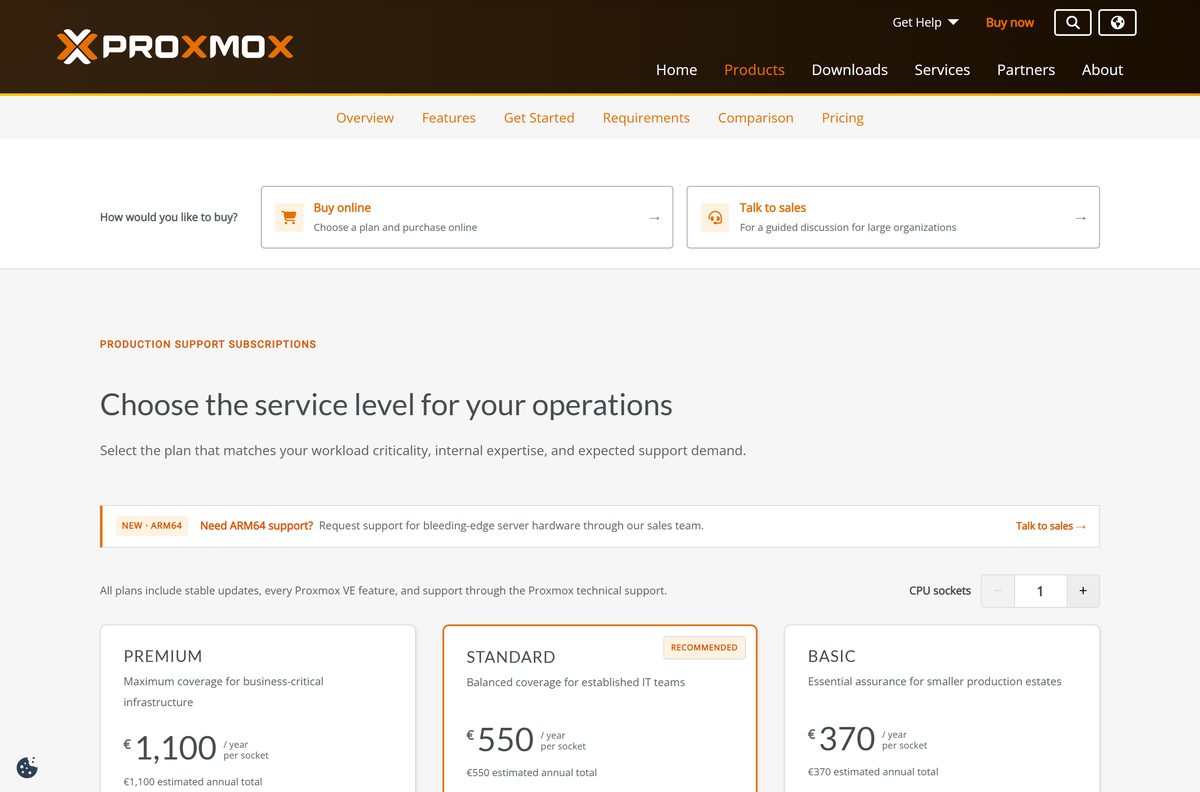1200x792 pixels.
Task: Decrease CPU sockets with minus button
Action: [x=998, y=591]
